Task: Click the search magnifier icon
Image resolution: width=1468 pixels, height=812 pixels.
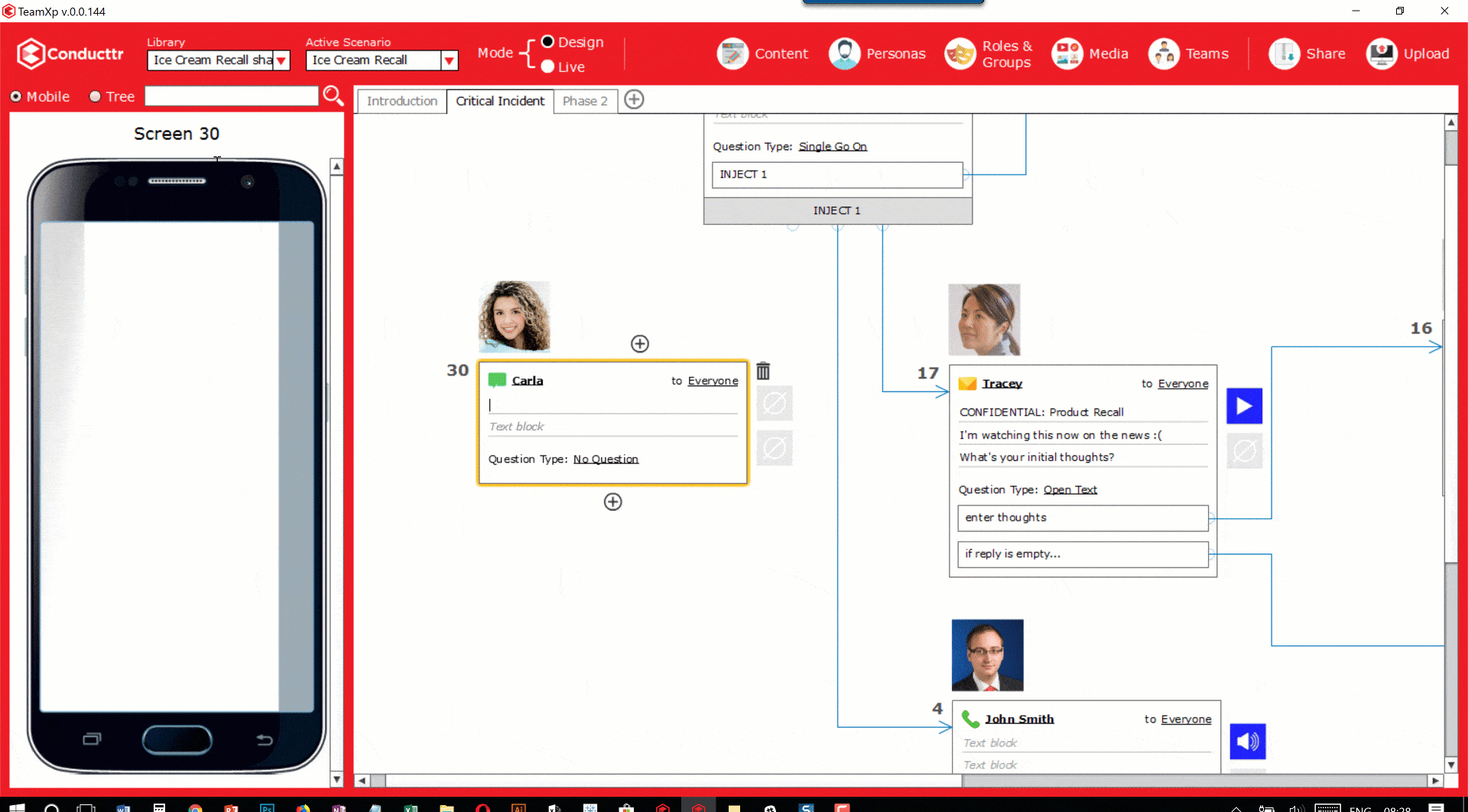Action: [x=333, y=96]
